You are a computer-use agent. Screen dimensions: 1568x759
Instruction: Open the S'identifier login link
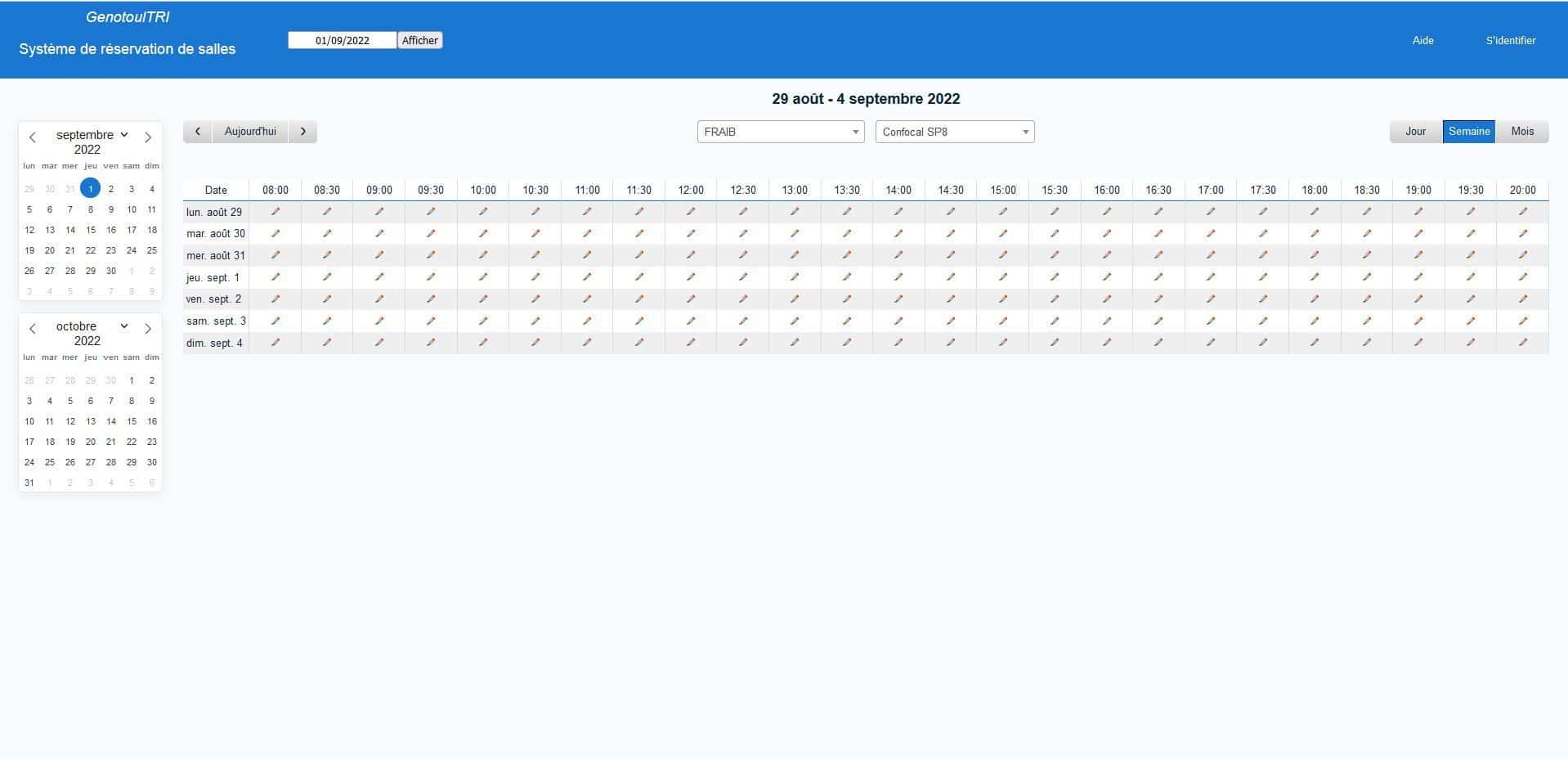tap(1511, 40)
